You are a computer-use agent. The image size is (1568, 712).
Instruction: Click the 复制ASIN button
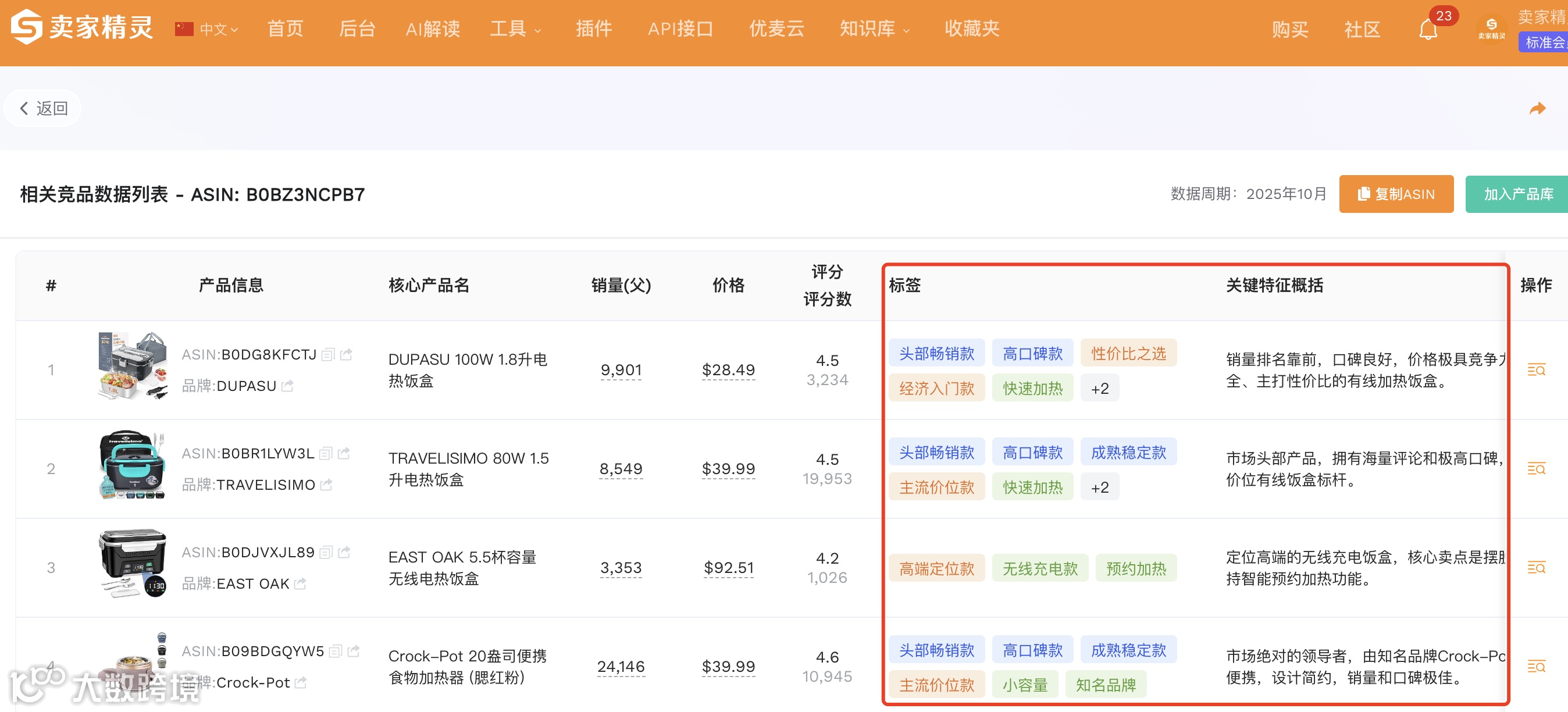click(1396, 194)
